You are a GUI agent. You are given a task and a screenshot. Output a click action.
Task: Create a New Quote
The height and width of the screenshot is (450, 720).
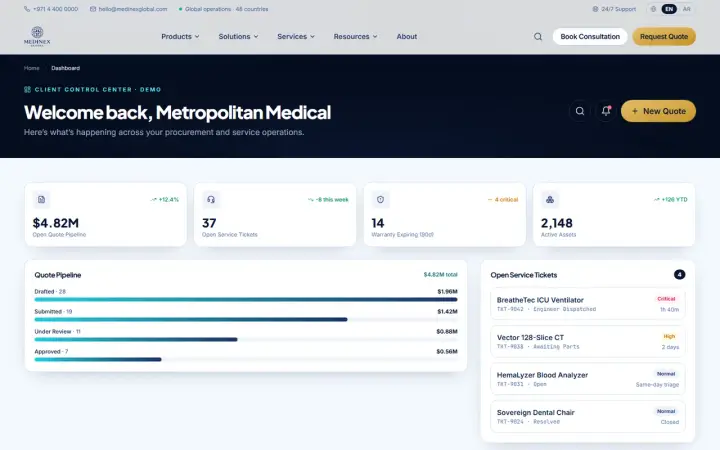point(658,111)
